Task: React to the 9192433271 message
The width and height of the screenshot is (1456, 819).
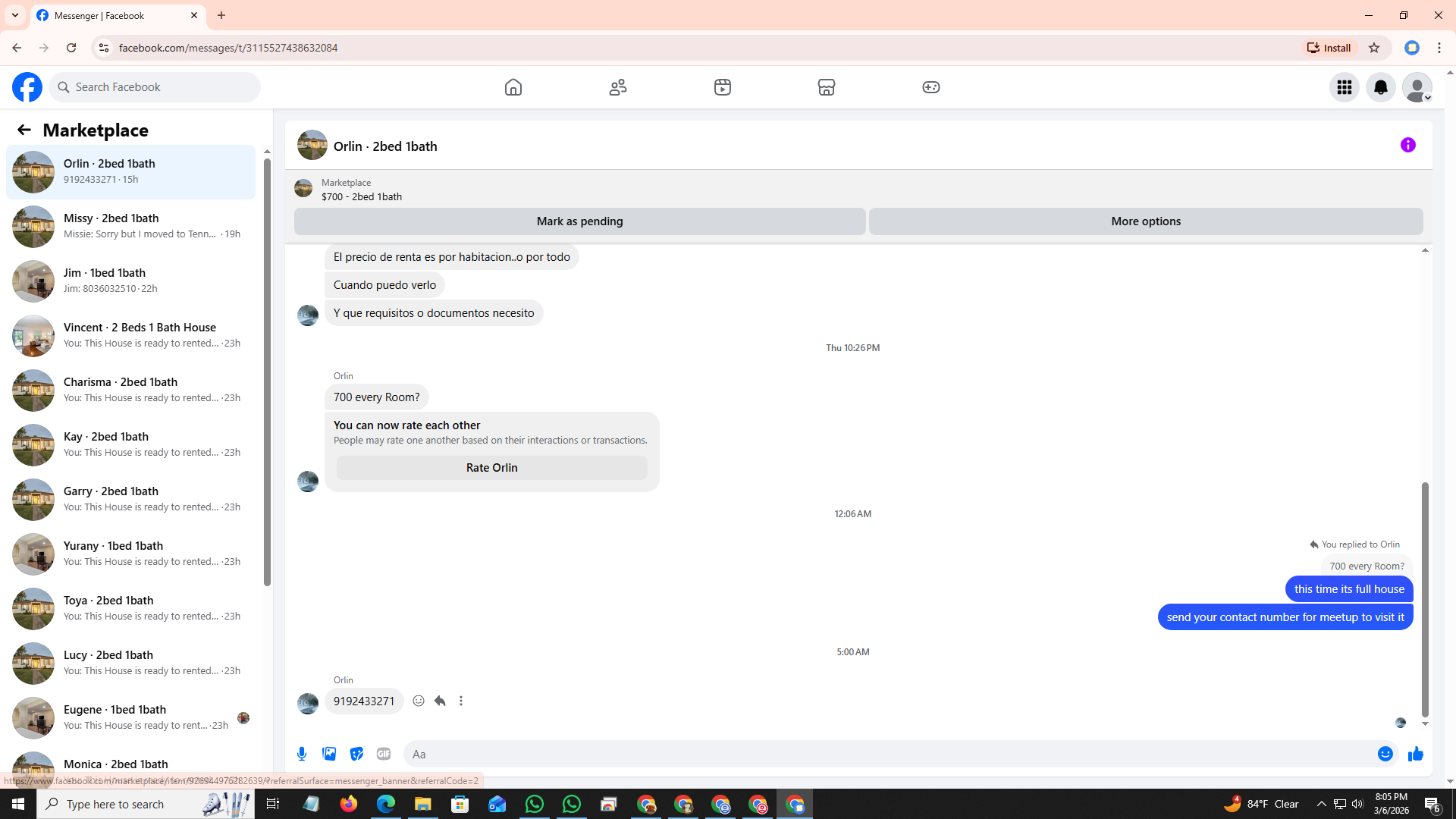Action: [x=419, y=701]
